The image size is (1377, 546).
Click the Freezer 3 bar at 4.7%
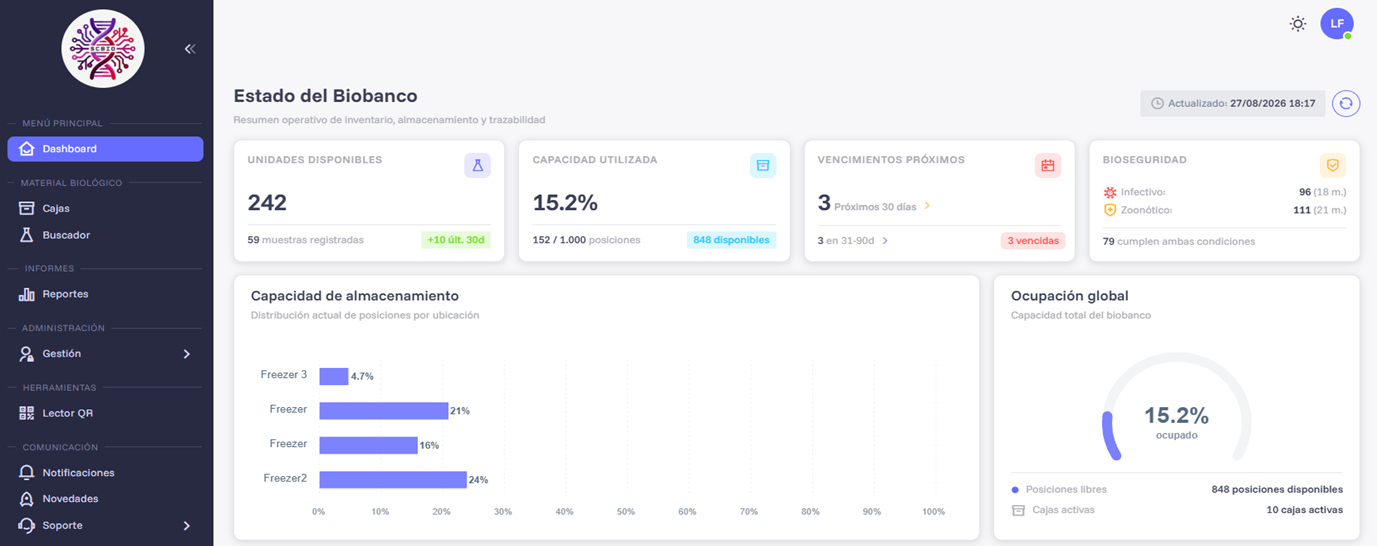click(x=334, y=376)
